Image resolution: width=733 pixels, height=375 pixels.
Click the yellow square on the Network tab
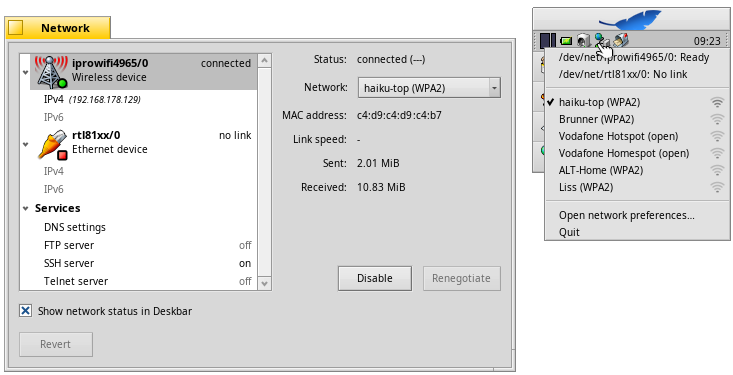tap(15, 28)
